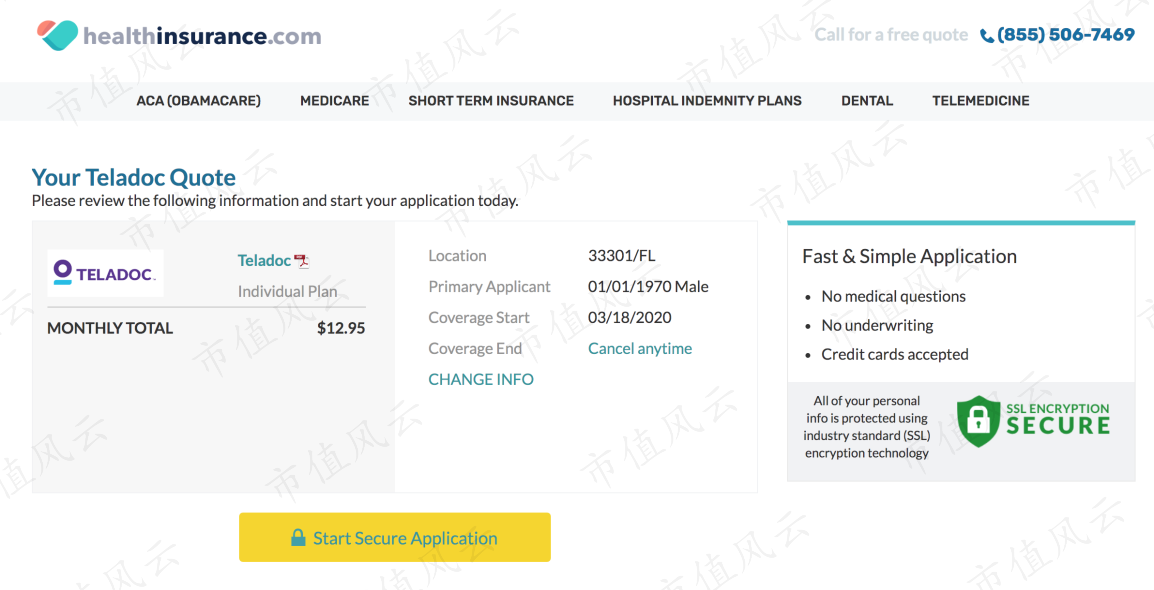Go to Short Term Insurance
Image resolution: width=1154 pixels, height=590 pixels.
(x=491, y=101)
